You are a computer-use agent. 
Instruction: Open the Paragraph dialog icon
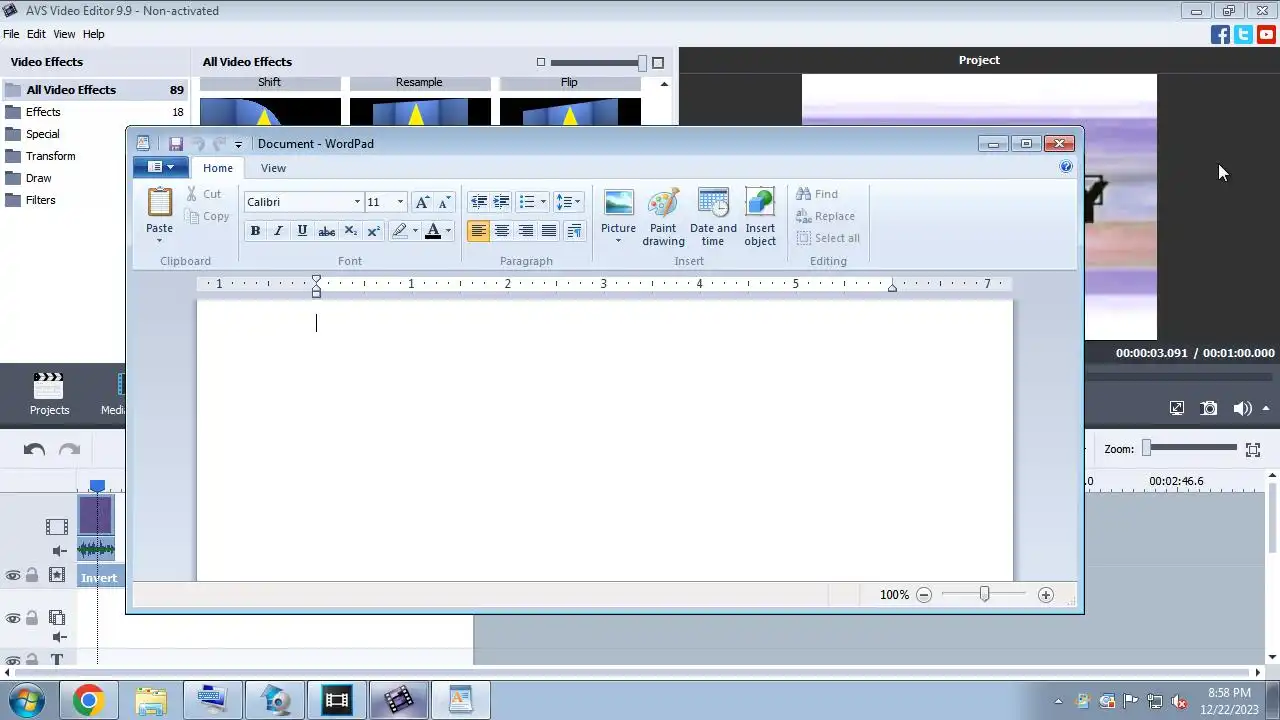click(574, 231)
